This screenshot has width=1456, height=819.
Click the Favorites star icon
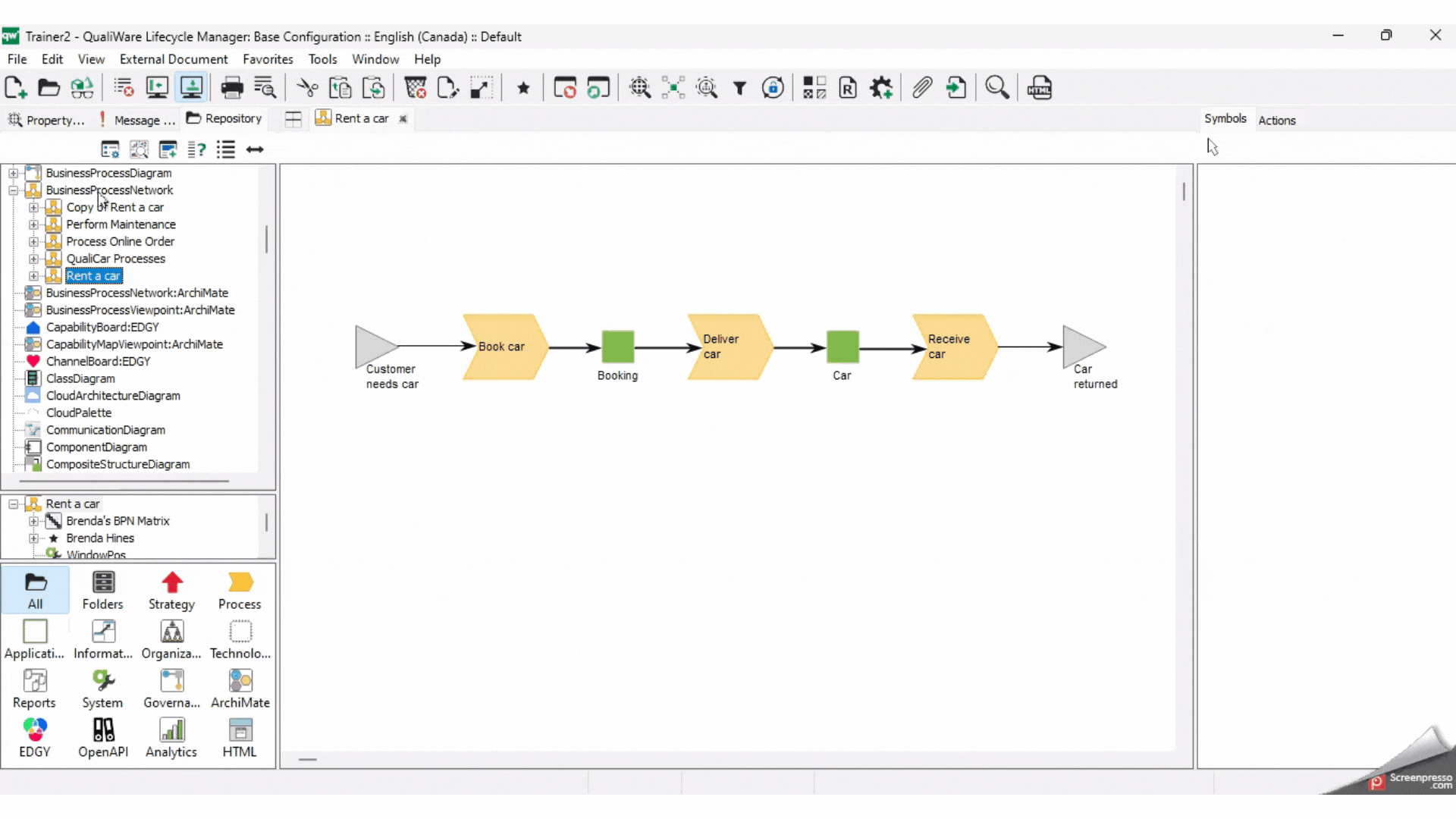524,87
